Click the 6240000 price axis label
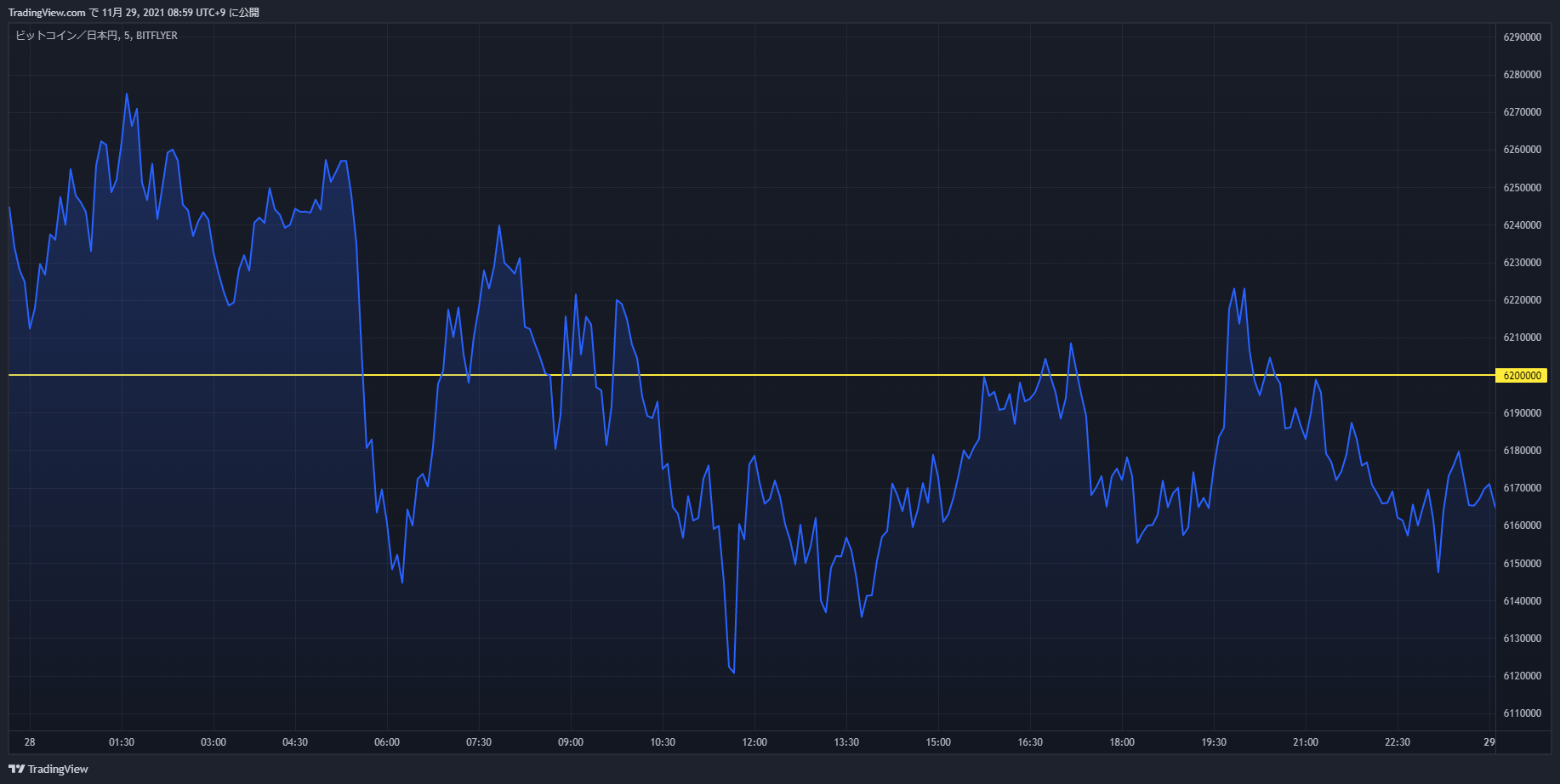1560x784 pixels. click(1522, 225)
